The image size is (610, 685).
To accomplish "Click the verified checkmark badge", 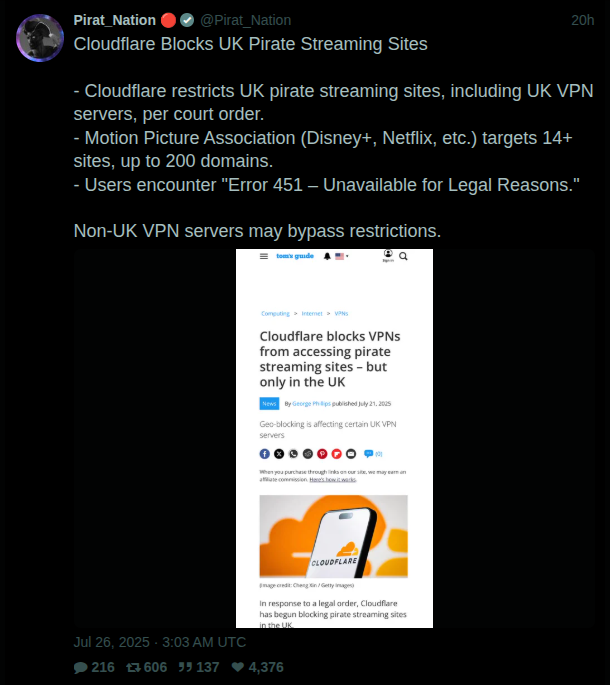I will point(187,20).
